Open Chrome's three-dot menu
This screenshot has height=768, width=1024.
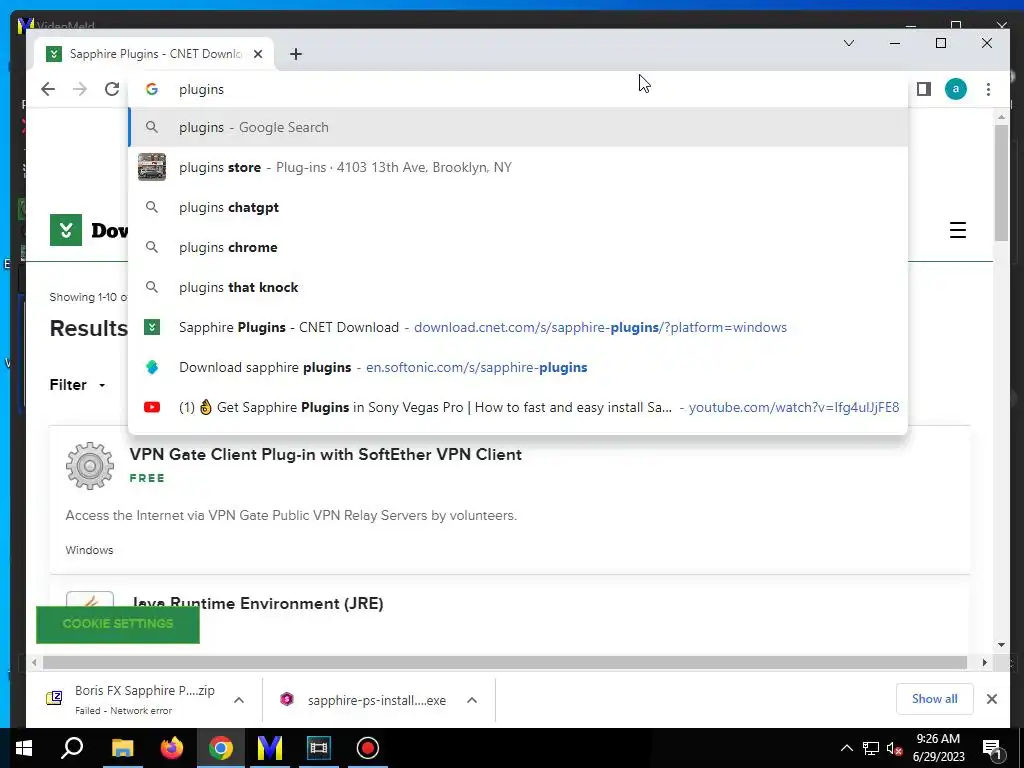click(x=988, y=89)
